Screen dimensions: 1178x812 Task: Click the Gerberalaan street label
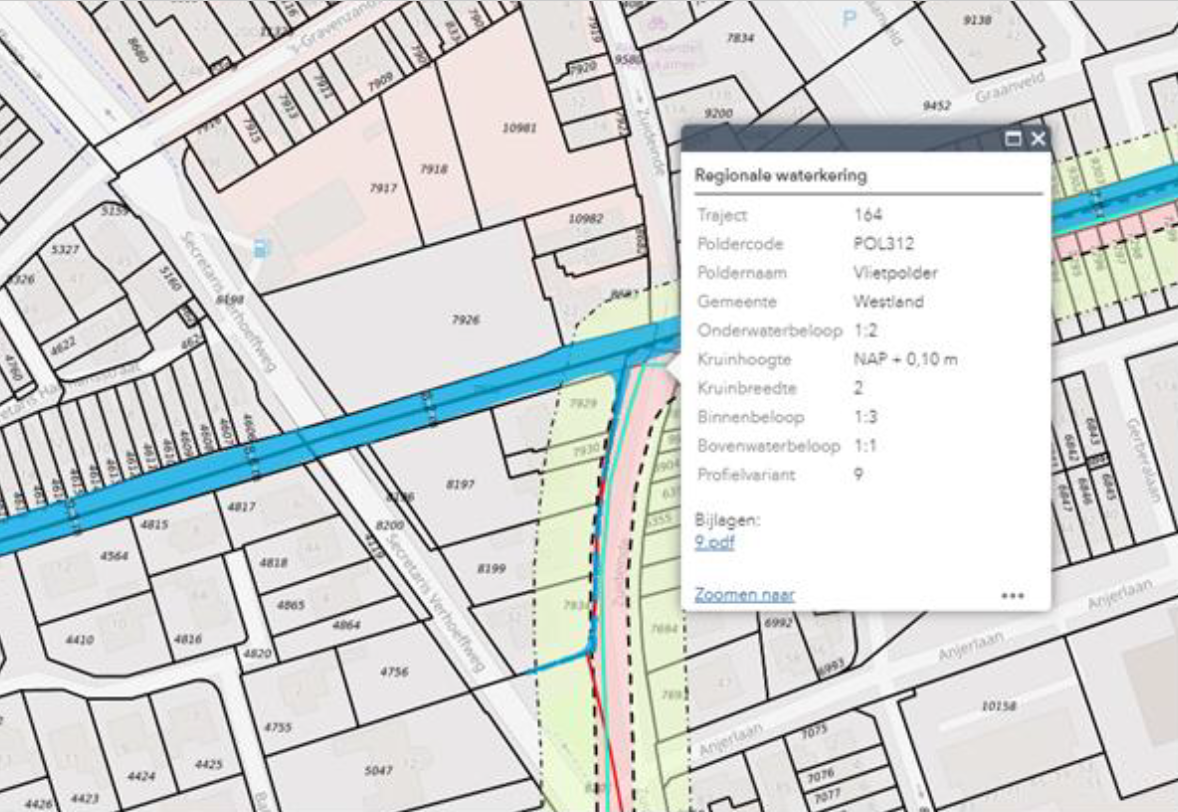(1143, 460)
